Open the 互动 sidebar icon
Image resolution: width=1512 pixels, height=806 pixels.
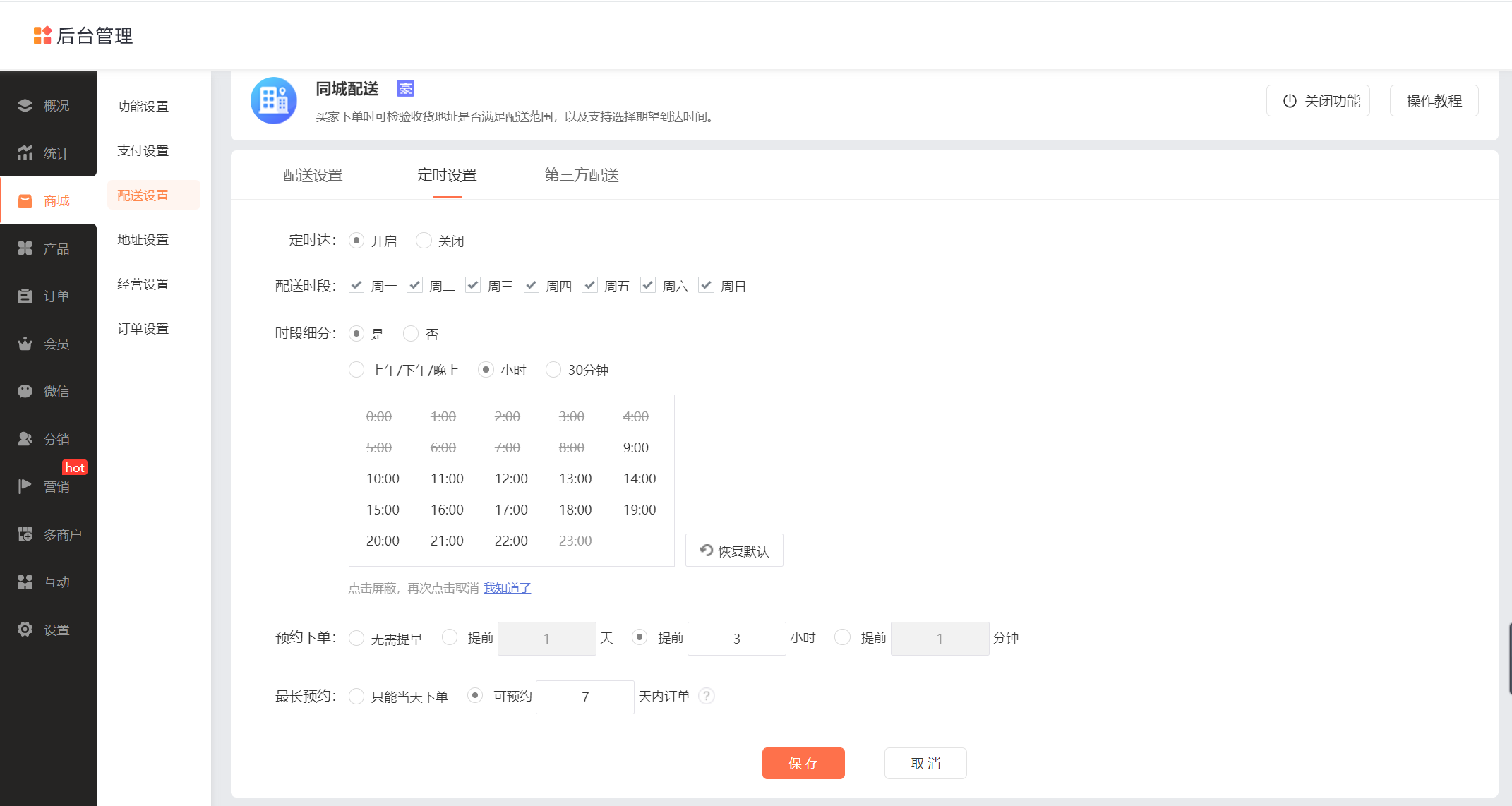[25, 582]
